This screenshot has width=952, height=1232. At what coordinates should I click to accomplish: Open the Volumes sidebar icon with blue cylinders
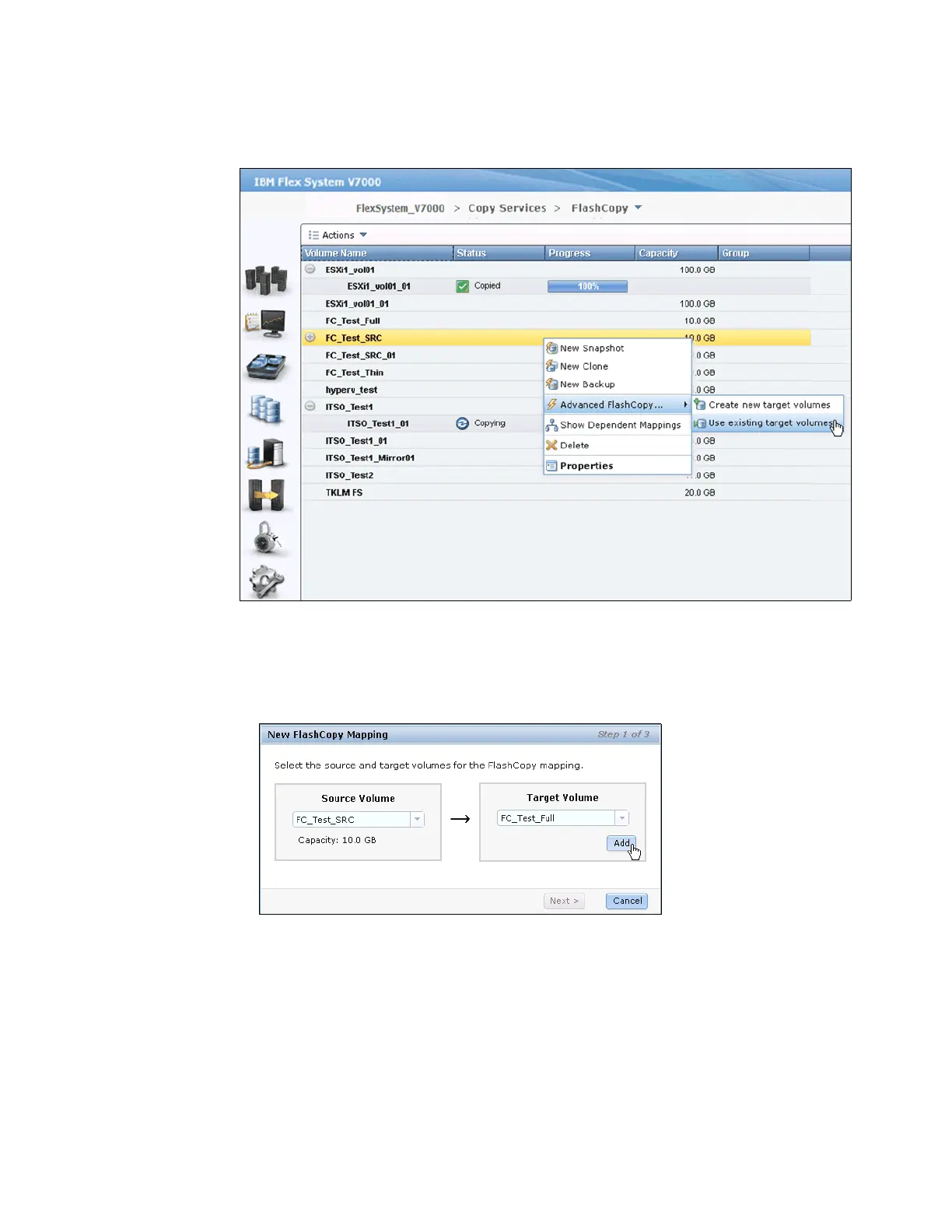(266, 409)
